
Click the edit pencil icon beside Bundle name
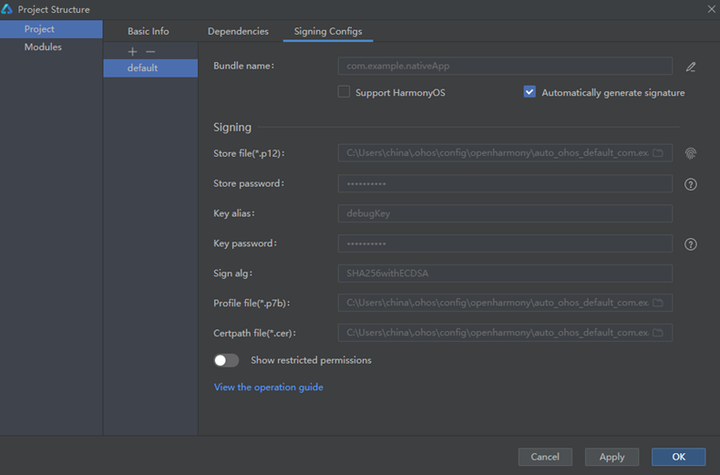(x=691, y=67)
